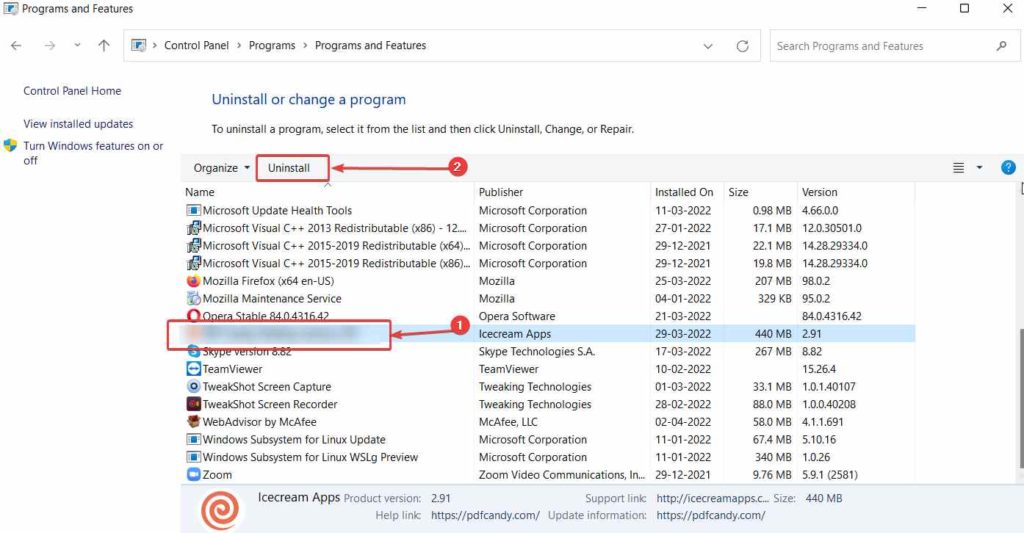This screenshot has height=533, width=1024.
Task: Click the Visual C++ 2013 Redistributable icon
Action: click(x=193, y=228)
